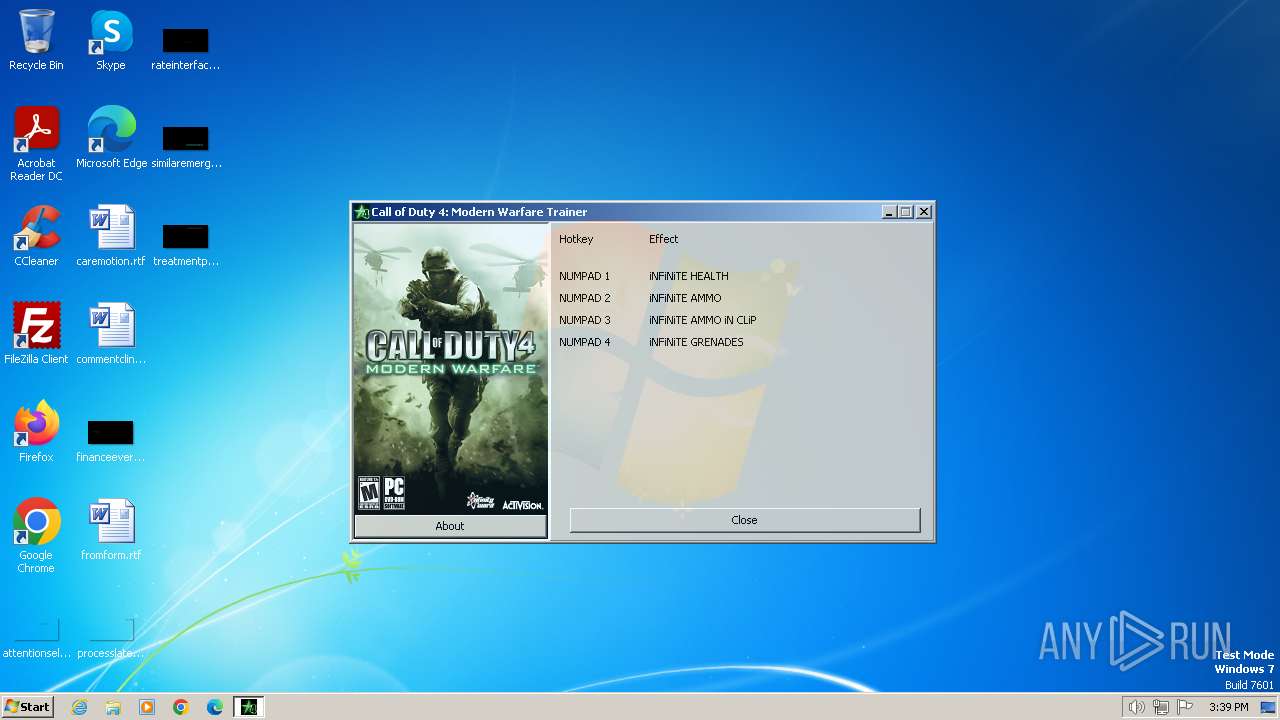Screen dimensions: 1280x720
Task: Switch to the trainer taskbar button
Action: (249, 707)
